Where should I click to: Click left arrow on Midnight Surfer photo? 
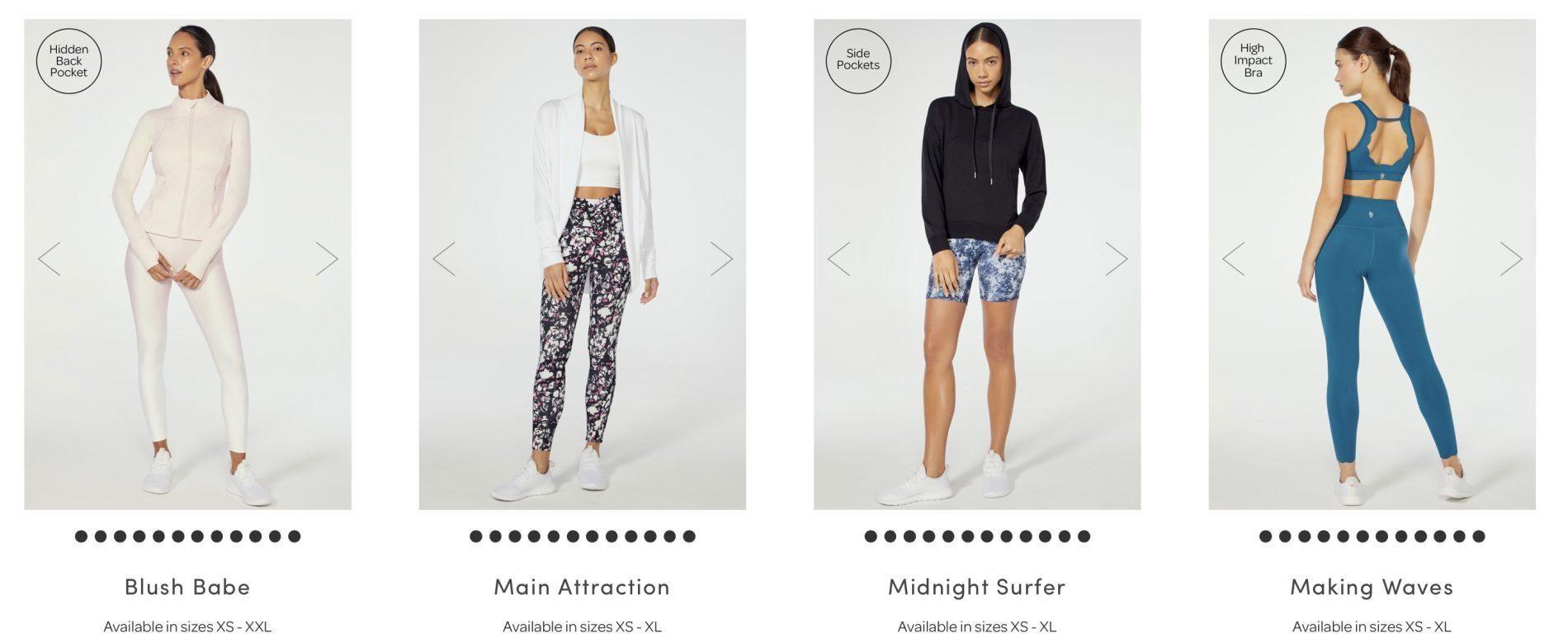point(838,259)
